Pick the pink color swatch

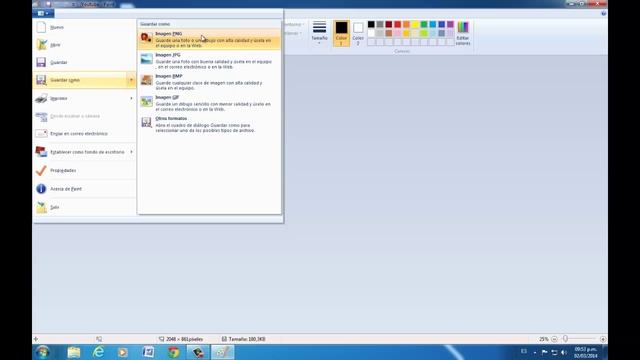tap(398, 33)
